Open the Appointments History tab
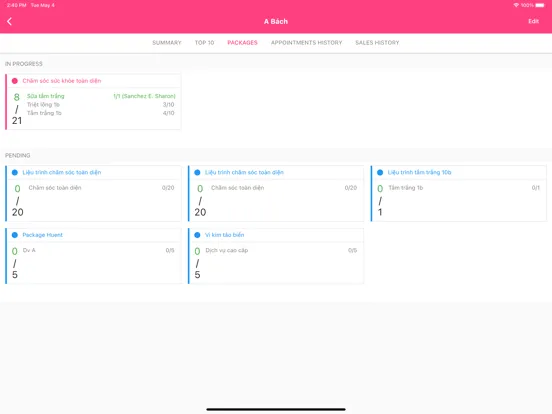 click(x=306, y=43)
